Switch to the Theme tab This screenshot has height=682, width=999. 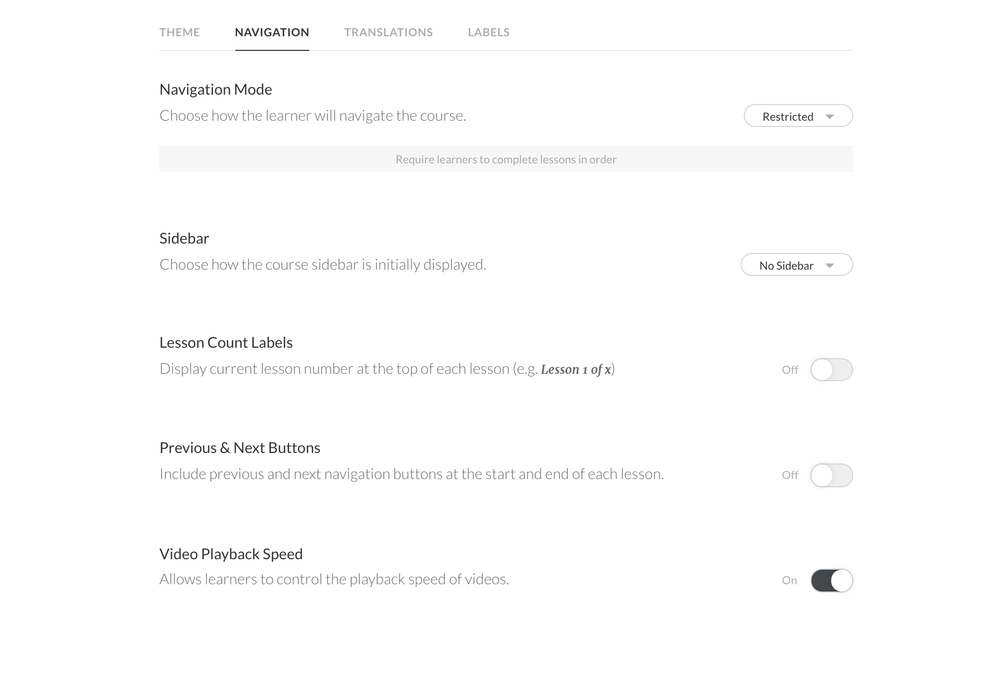pos(180,32)
